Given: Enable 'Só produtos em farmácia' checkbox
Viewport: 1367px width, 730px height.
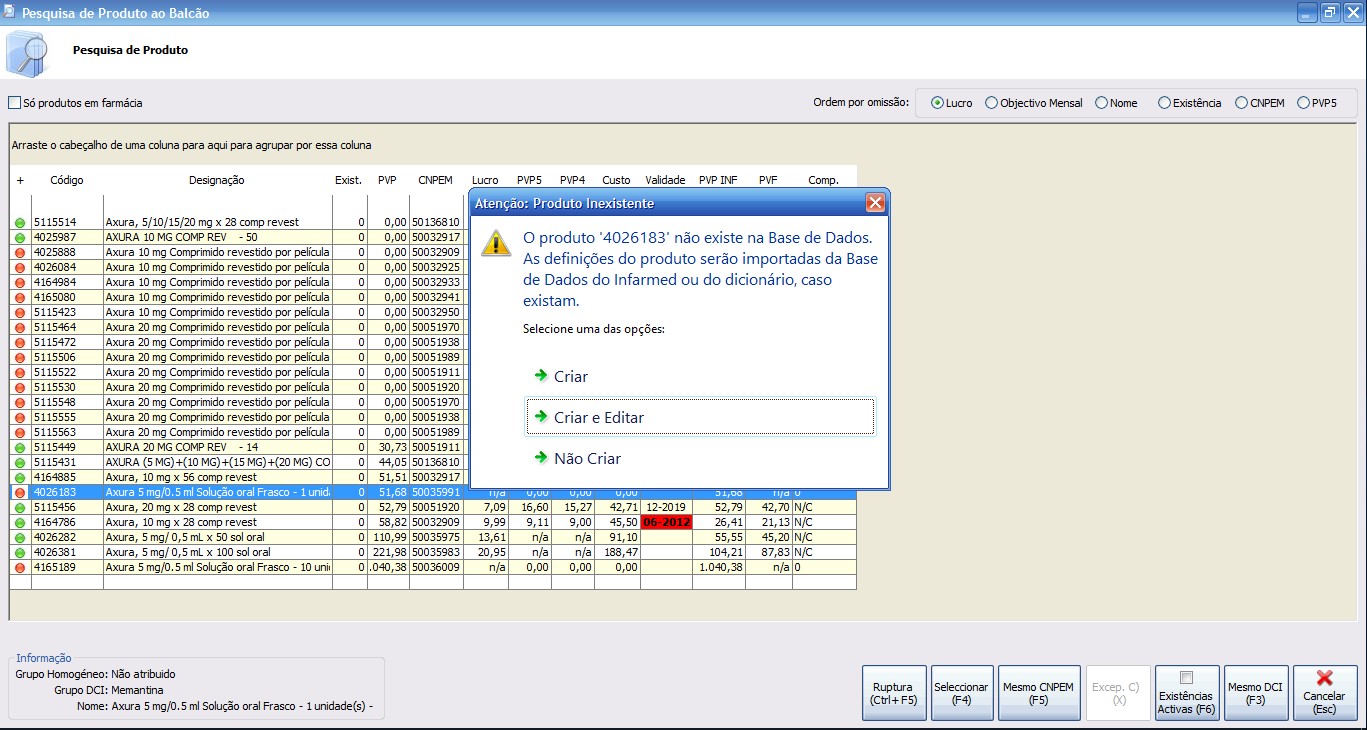Looking at the screenshot, I should [x=14, y=103].
